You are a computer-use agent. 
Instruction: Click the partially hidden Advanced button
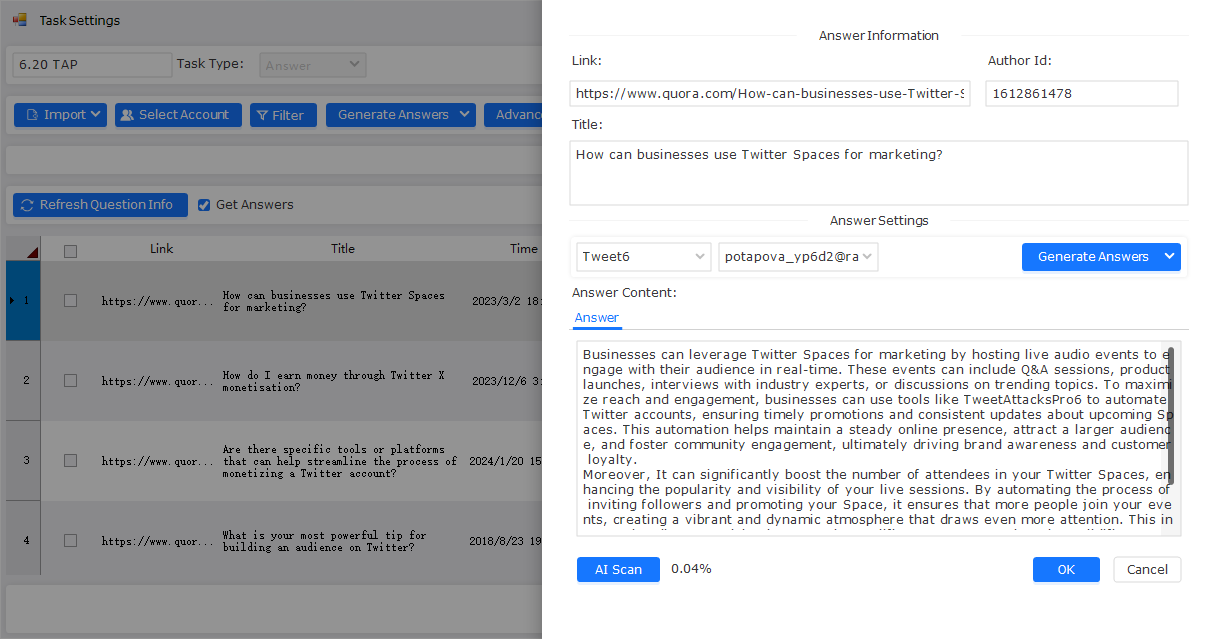click(x=513, y=115)
